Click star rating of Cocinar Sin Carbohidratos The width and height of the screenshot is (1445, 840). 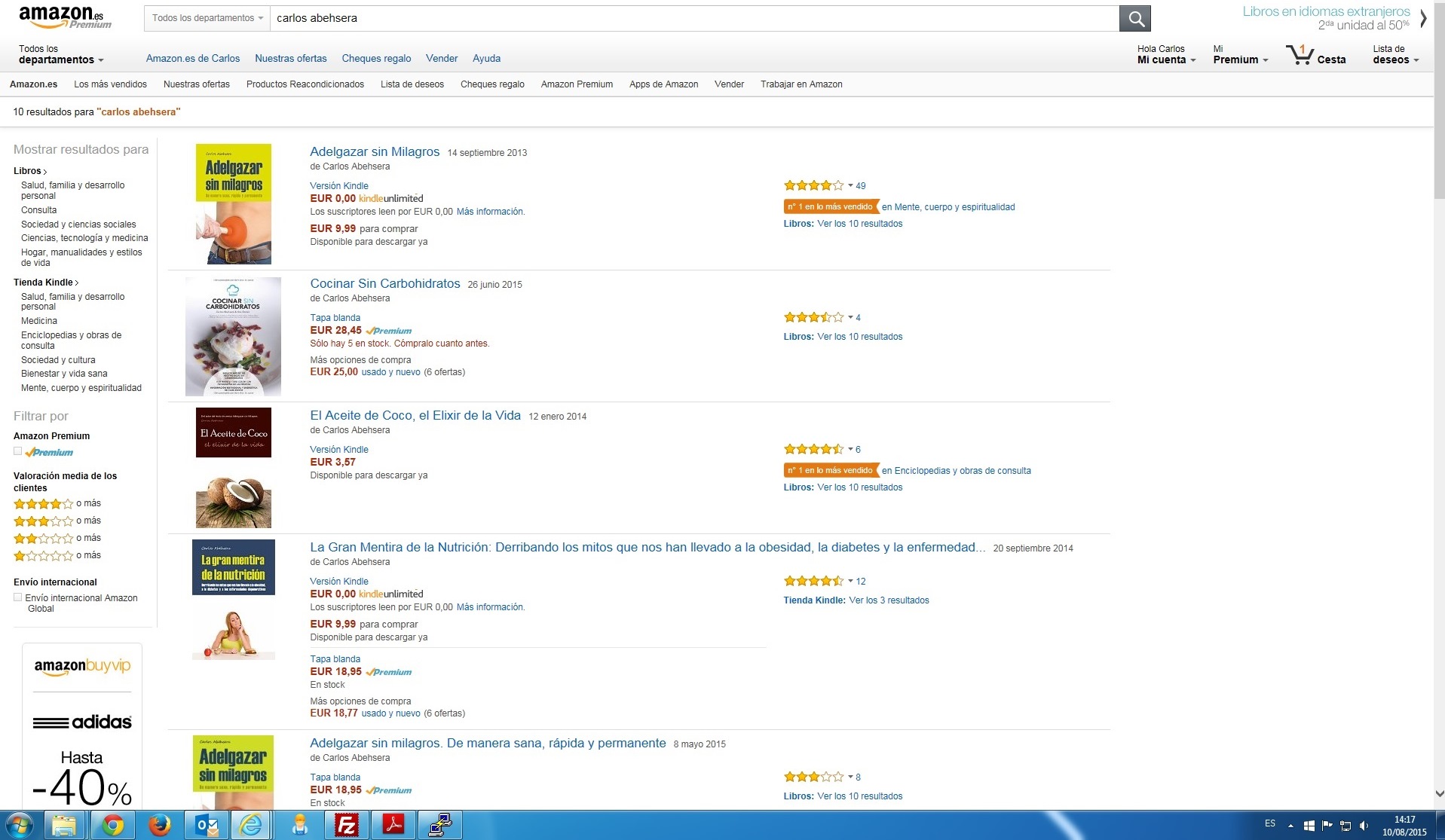pos(813,317)
